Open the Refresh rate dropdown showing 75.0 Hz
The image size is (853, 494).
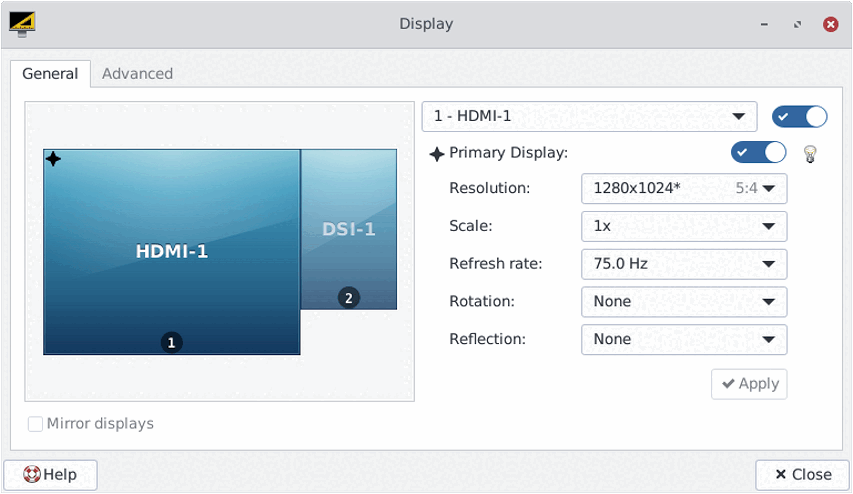pyautogui.click(x=684, y=264)
